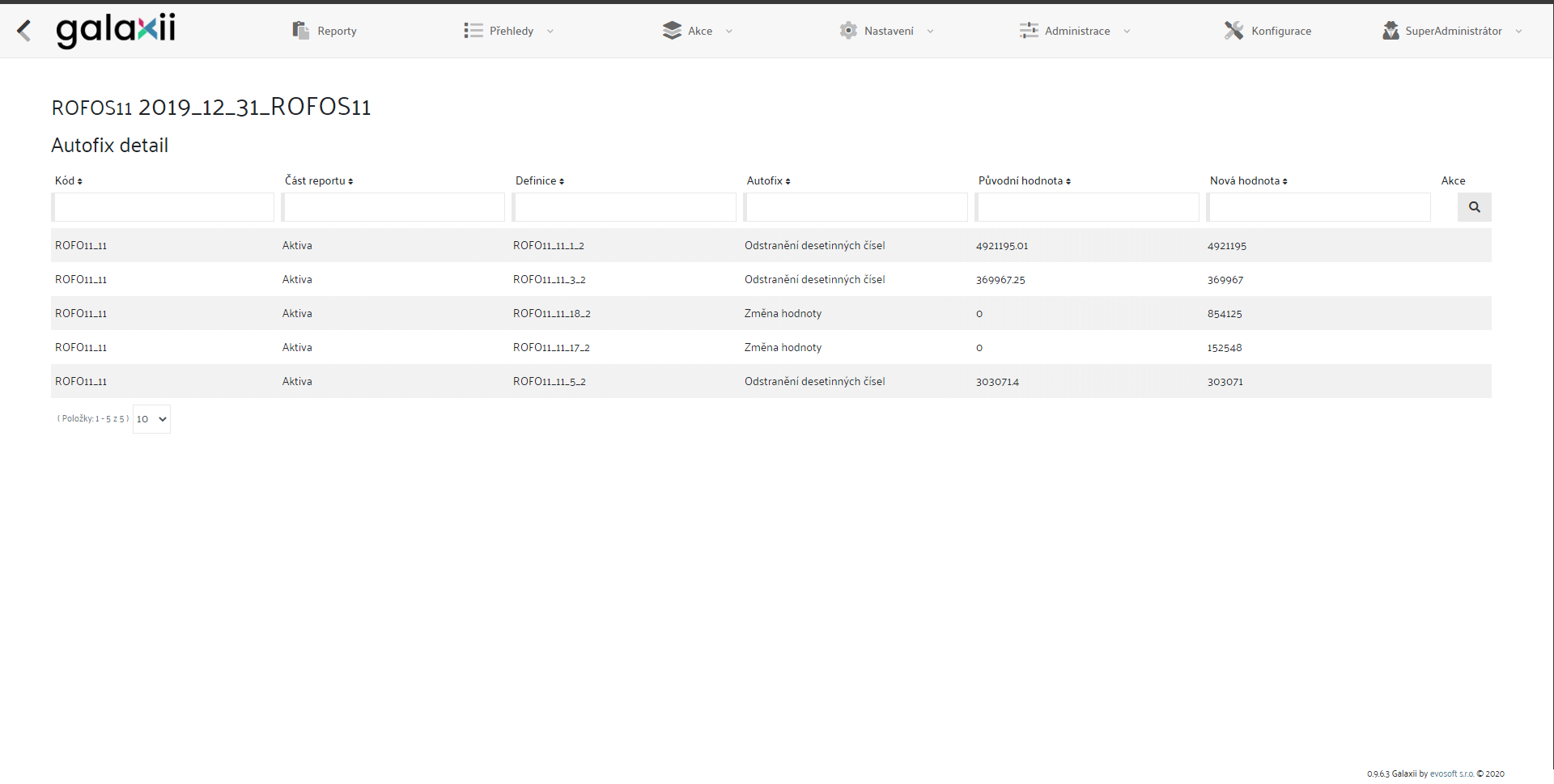Open the SuperAdministrátor account menu
Viewport: 1554px width, 784px height.
(x=1454, y=31)
